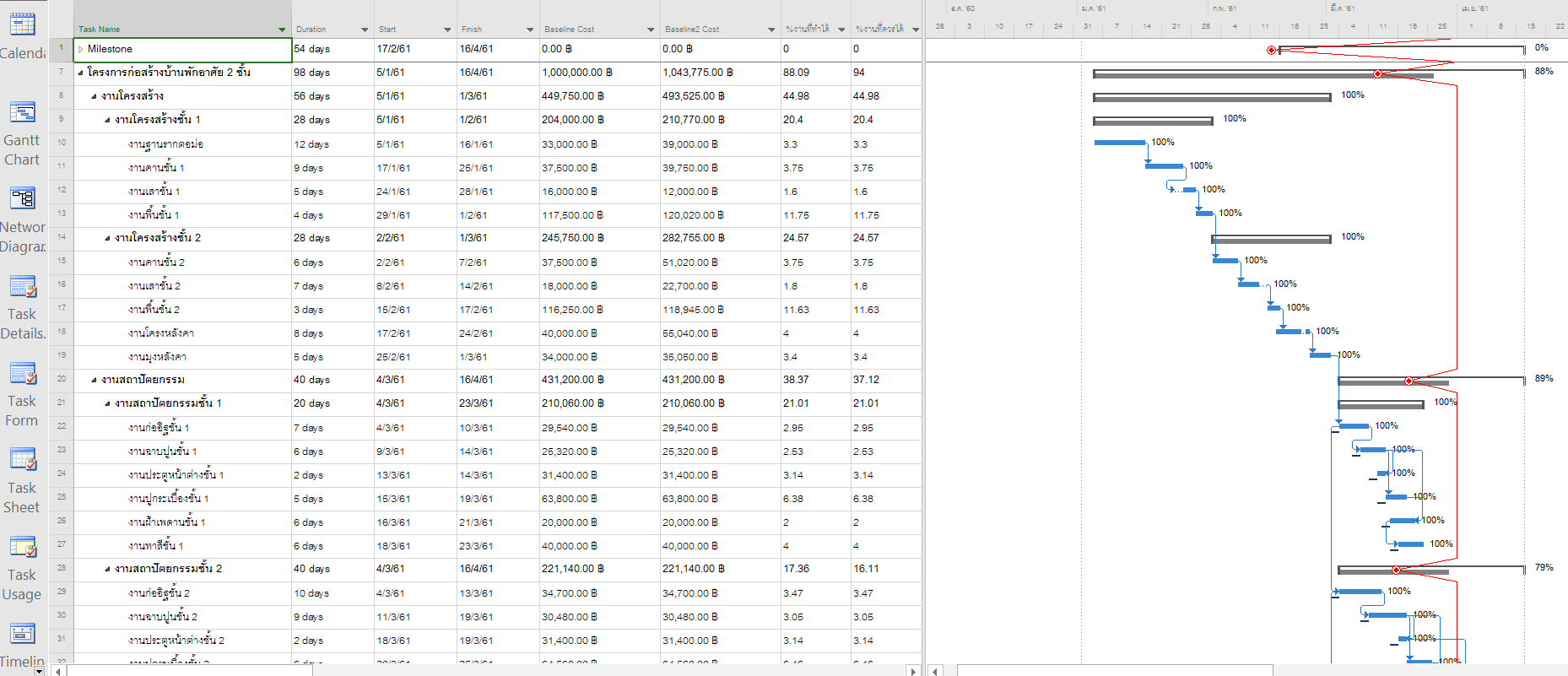Screen dimensions: 1568x676
Task: Collapse the งานสถาปัตยกรรม summary task
Action: point(94,380)
